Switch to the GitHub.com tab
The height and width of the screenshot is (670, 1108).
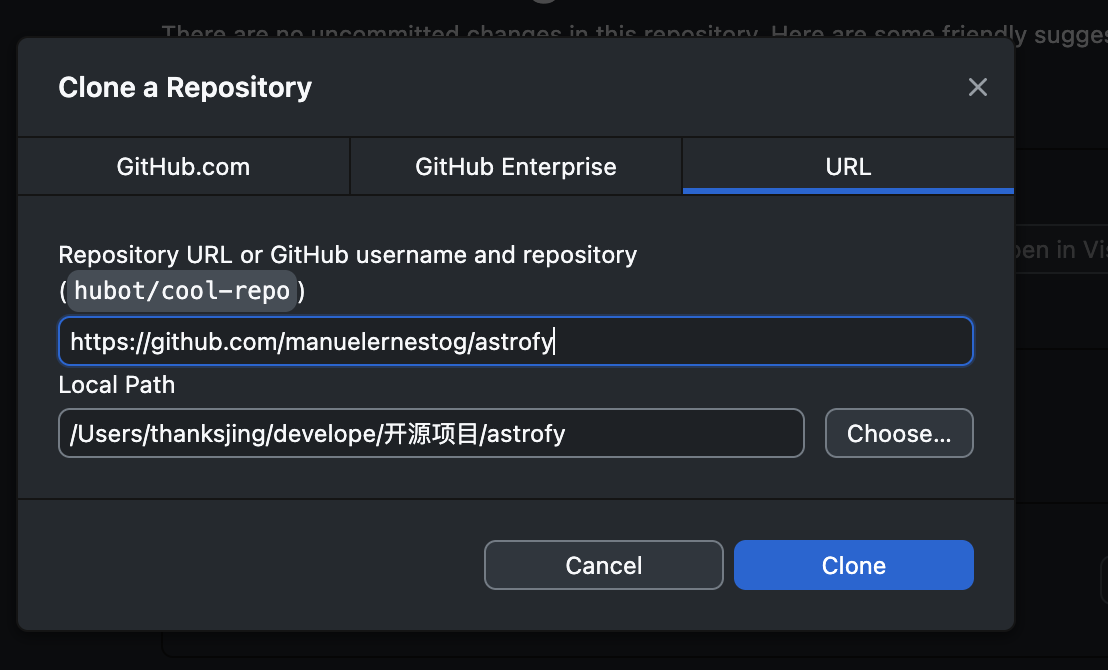(184, 166)
